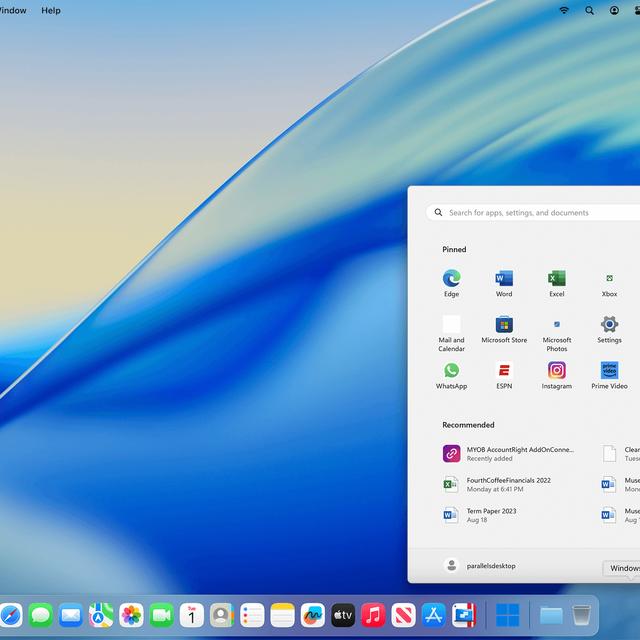The height and width of the screenshot is (640, 640).
Task: Click the parallelsdesktop user account
Action: [480, 566]
